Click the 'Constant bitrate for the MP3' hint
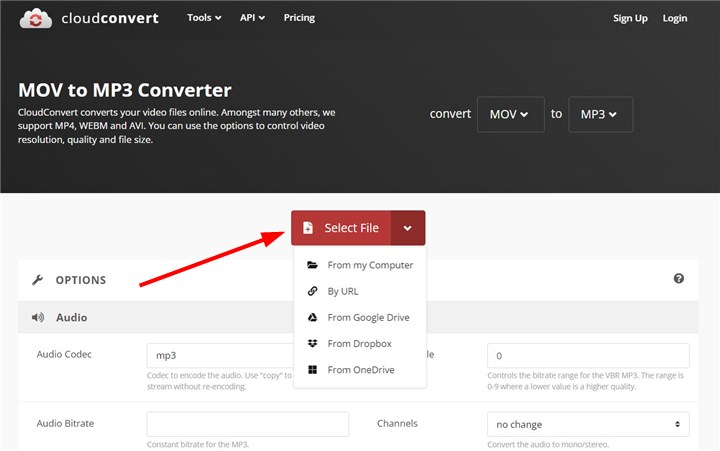Screen dimensions: 720x451 point(198,444)
